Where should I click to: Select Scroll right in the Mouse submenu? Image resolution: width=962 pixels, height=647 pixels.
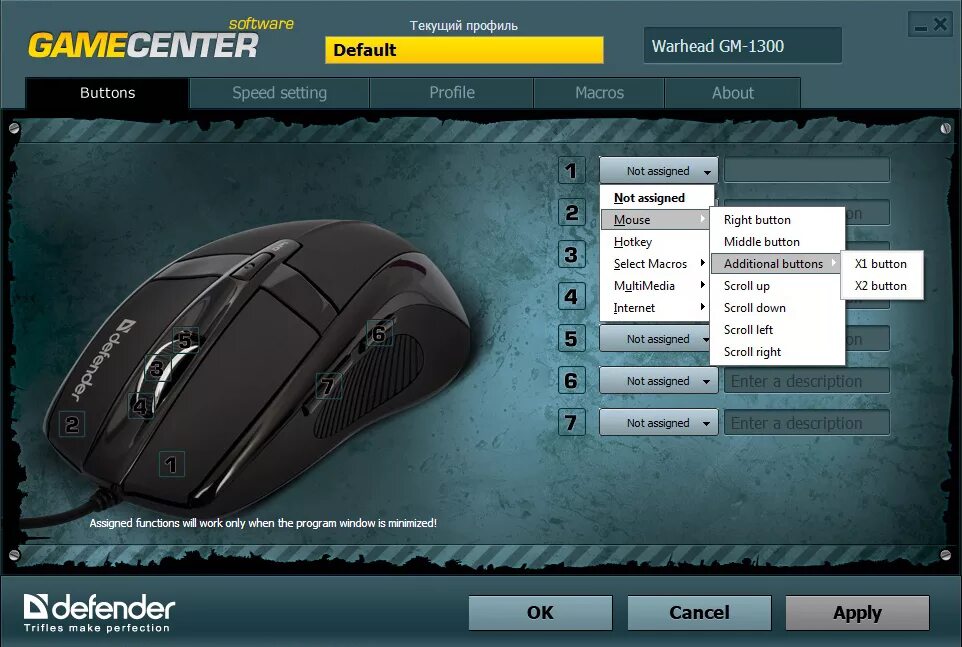click(777, 352)
